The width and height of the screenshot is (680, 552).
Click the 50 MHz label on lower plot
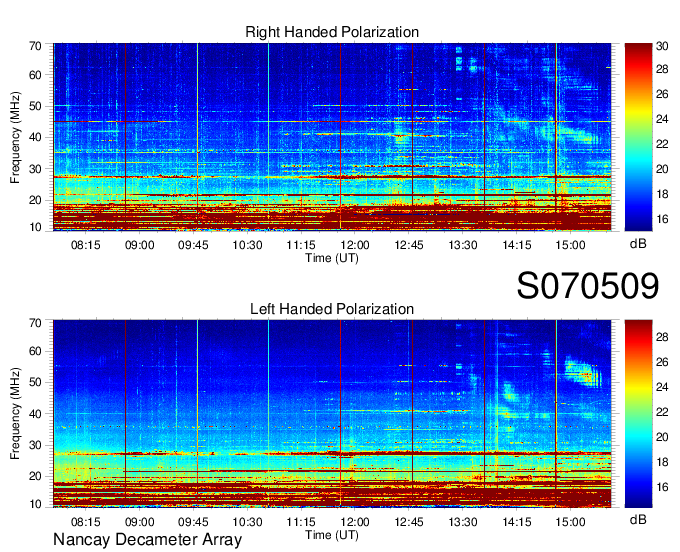[x=35, y=382]
